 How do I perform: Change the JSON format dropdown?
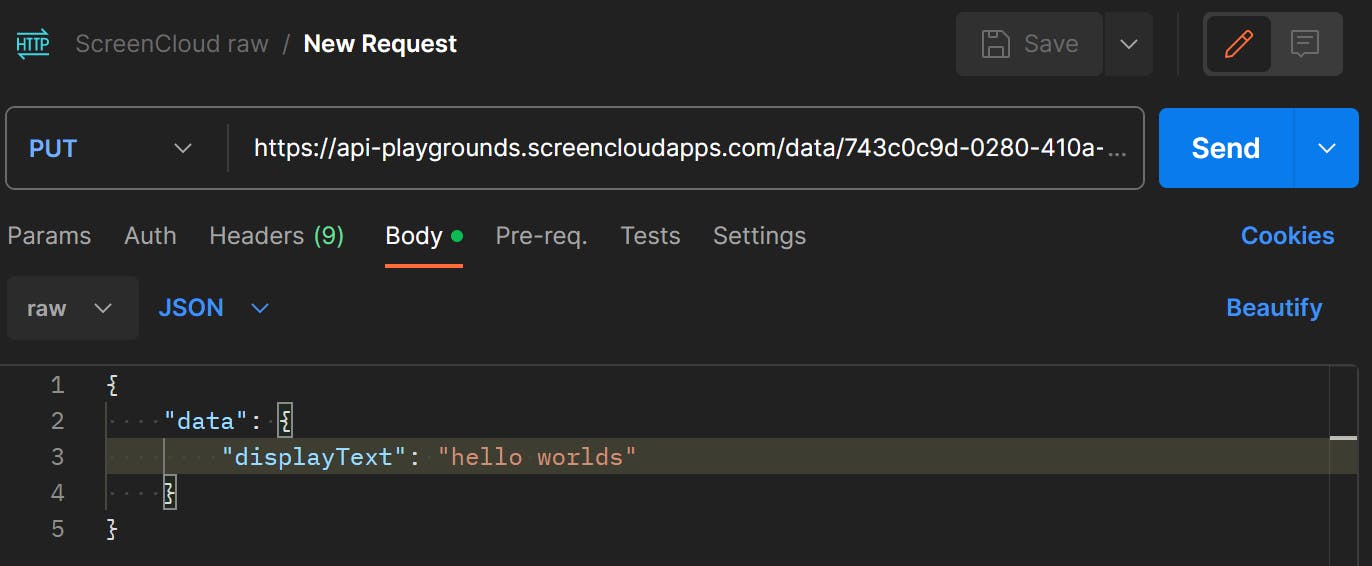coord(214,308)
